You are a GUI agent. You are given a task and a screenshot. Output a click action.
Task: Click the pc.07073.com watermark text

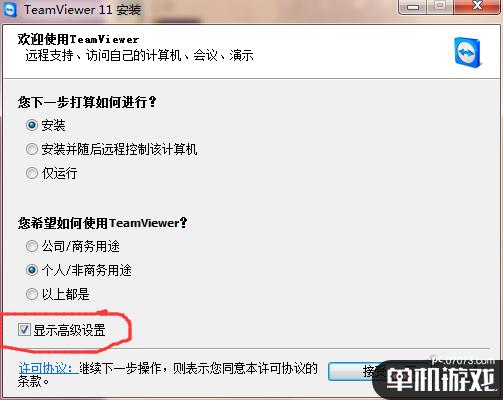pos(463,360)
